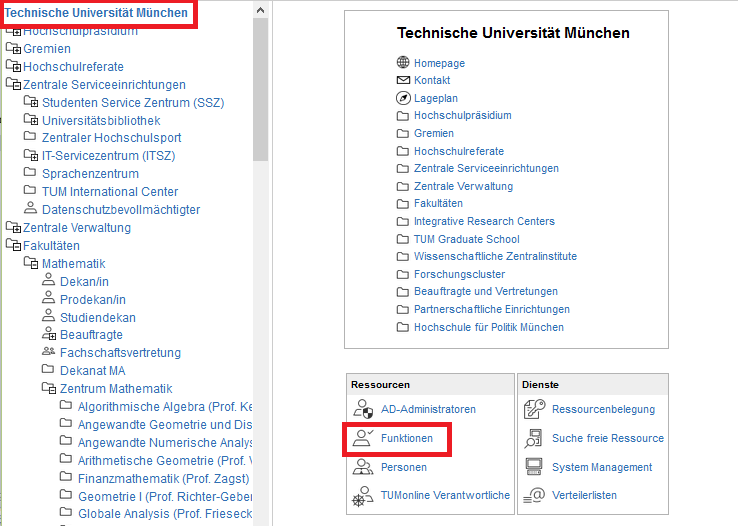
Task: Select Studiendekan in the Mathematik tree
Action: (x=97, y=318)
